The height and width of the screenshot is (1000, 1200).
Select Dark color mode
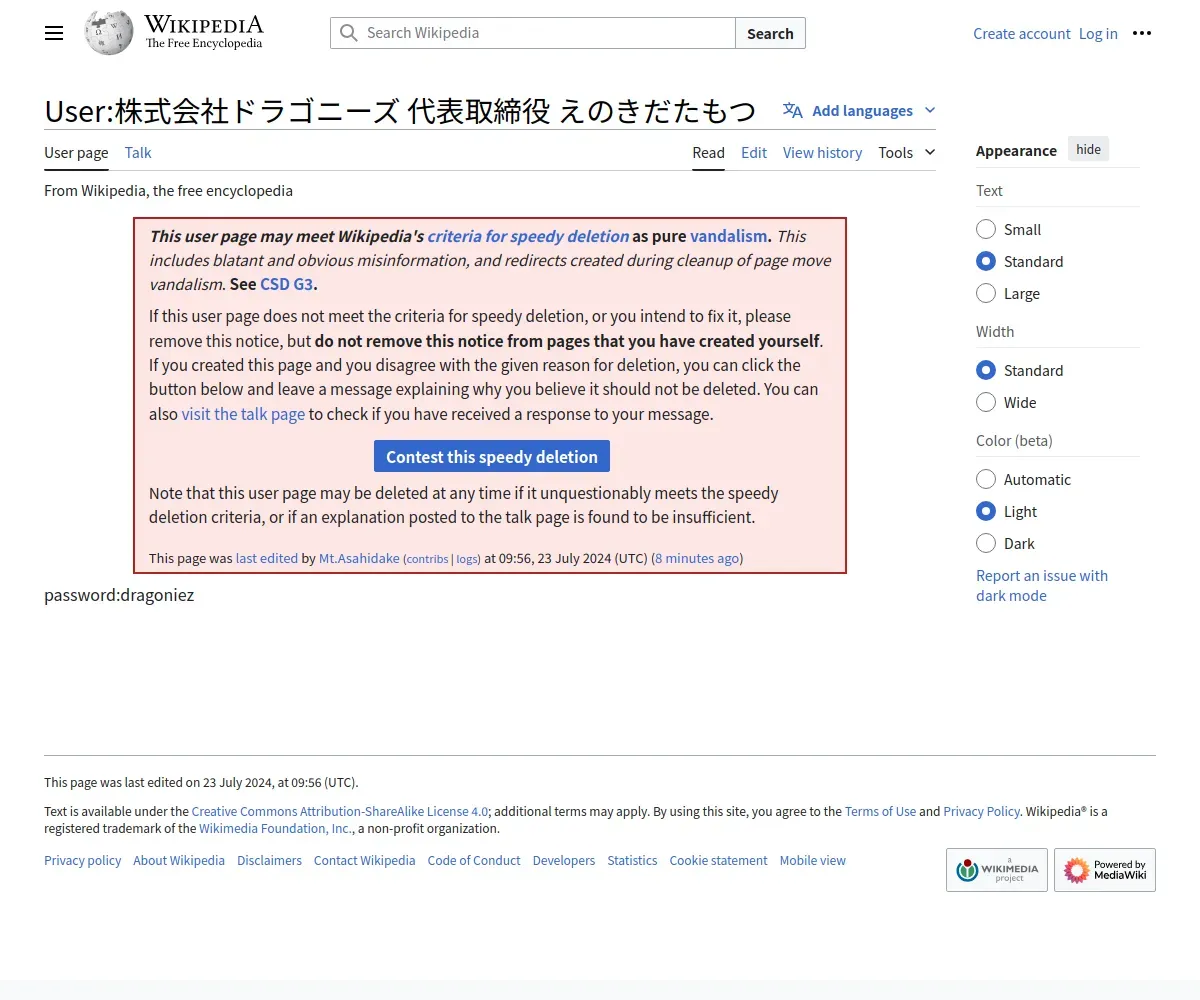tap(986, 543)
